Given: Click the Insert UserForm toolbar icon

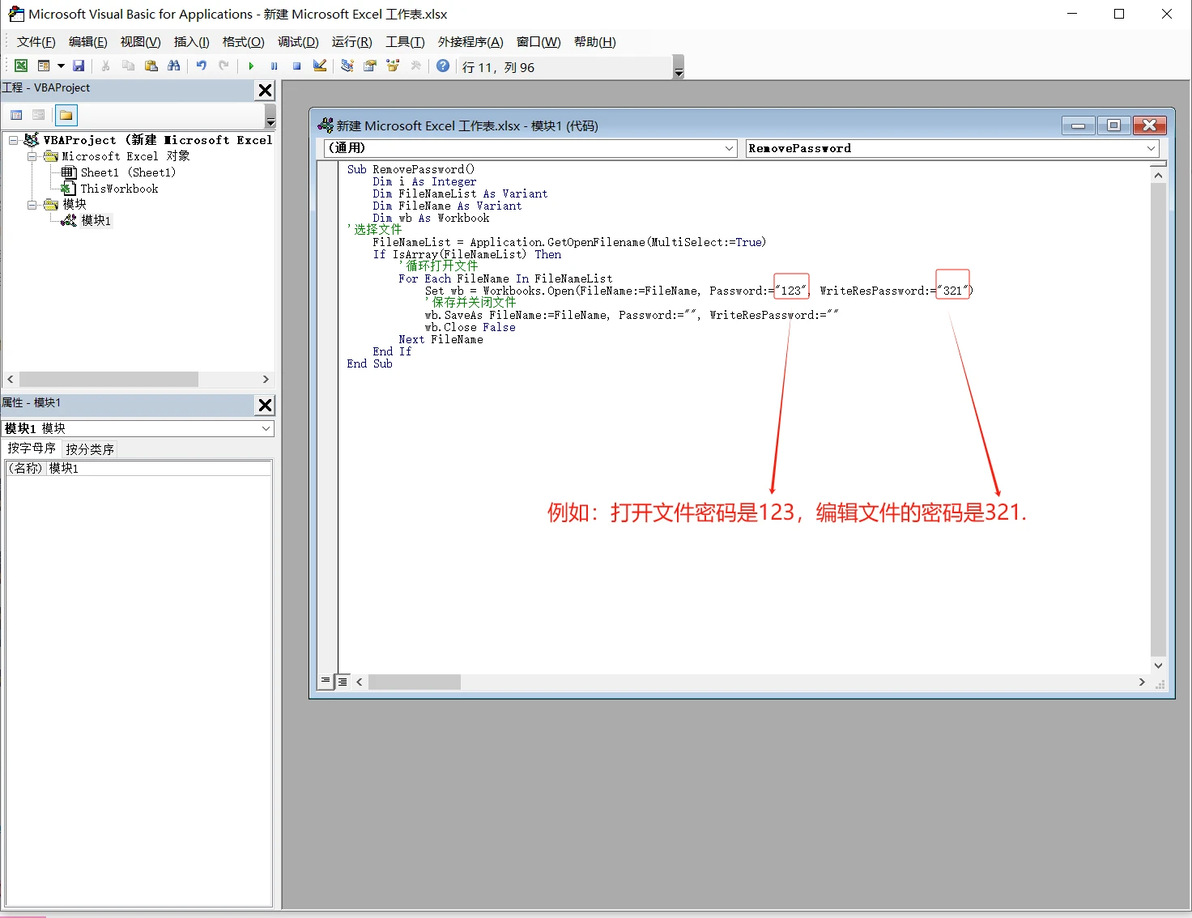Looking at the screenshot, I should coord(43,66).
